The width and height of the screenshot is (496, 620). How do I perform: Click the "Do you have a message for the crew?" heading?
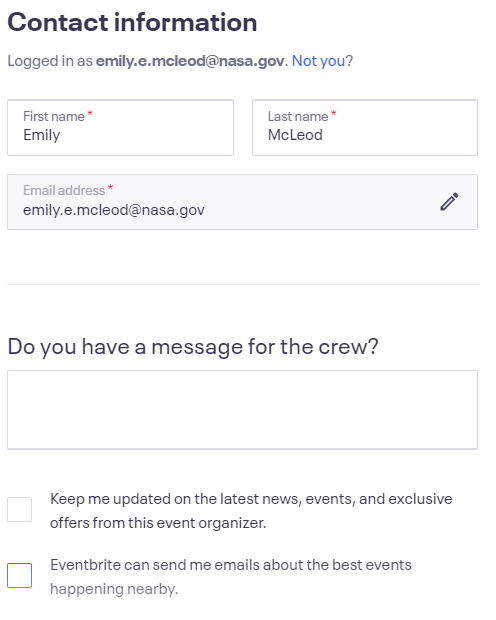click(x=193, y=347)
